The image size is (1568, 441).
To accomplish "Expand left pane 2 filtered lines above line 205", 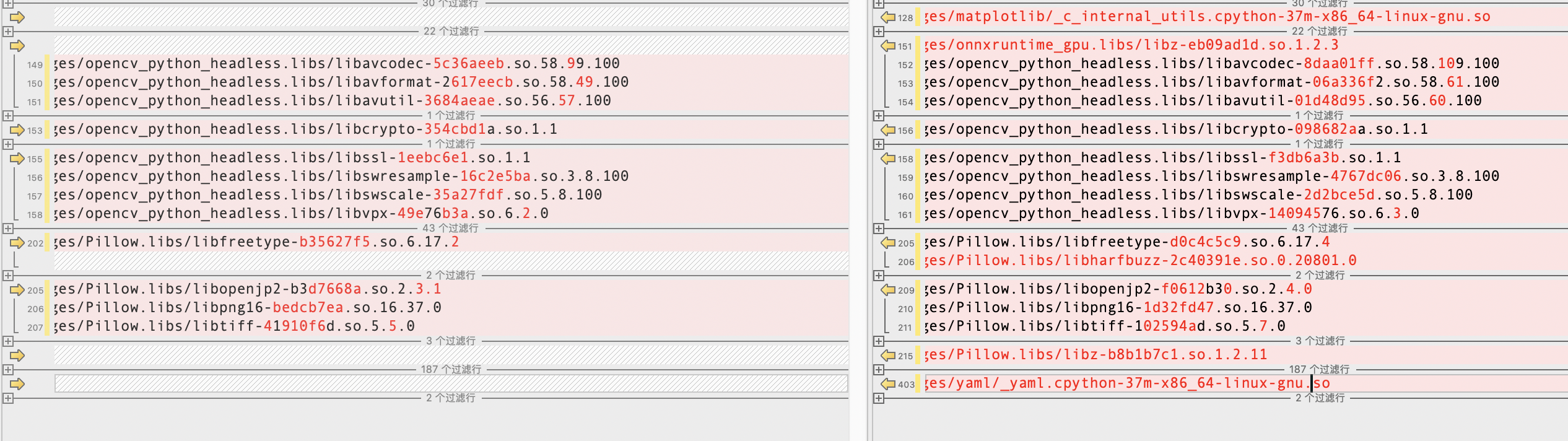I will pyautogui.click(x=8, y=275).
